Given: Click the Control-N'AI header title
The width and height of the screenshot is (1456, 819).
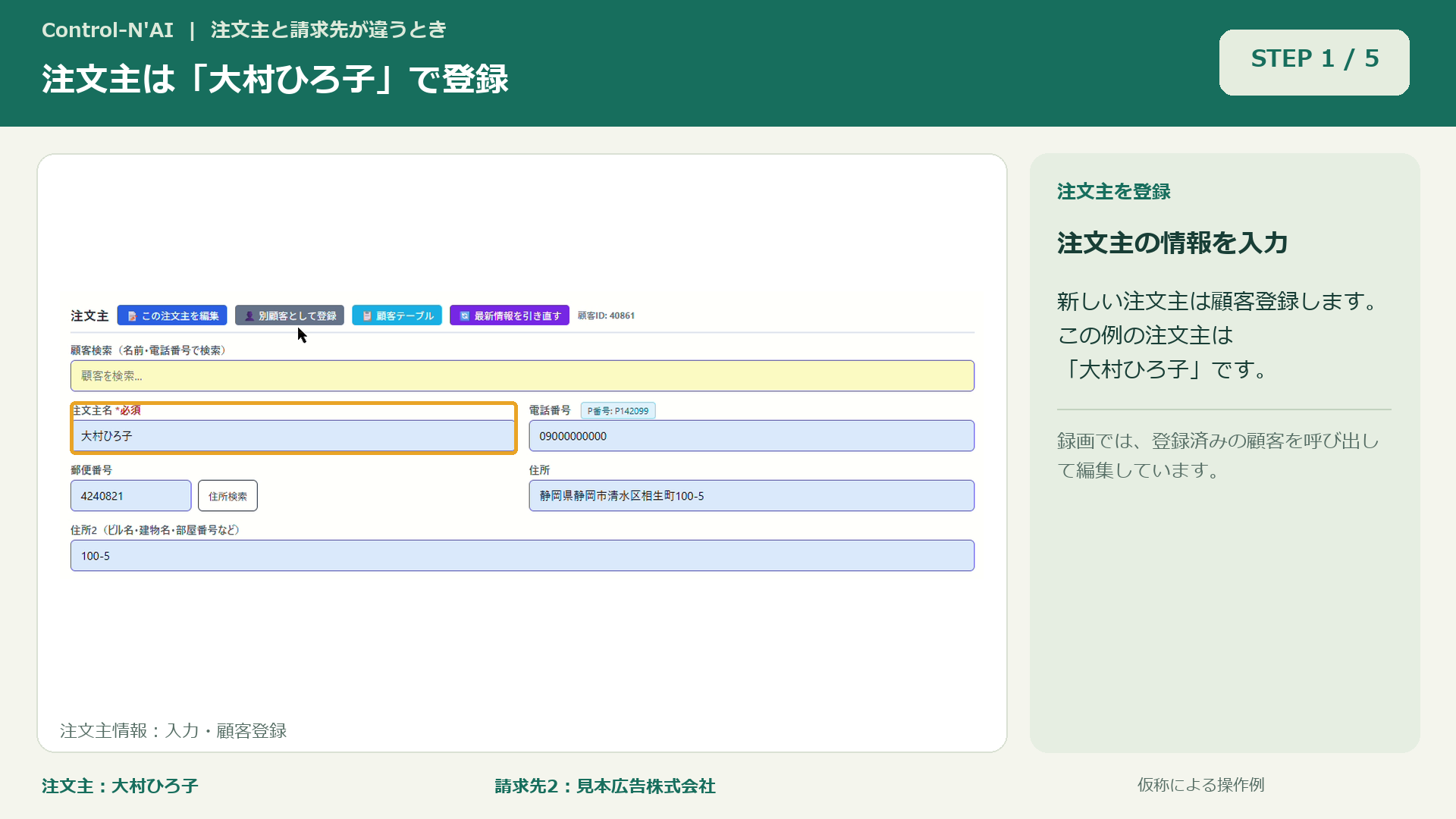Looking at the screenshot, I should coord(108,30).
